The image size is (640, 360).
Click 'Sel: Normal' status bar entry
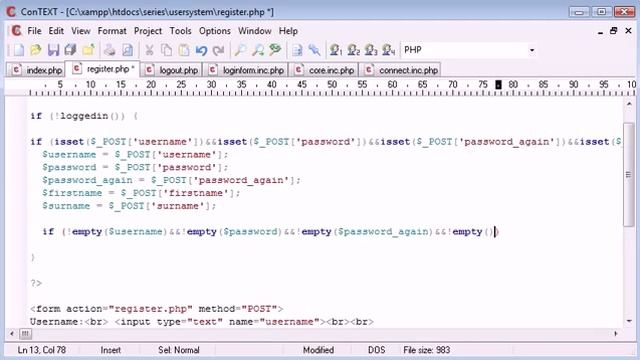click(x=179, y=350)
